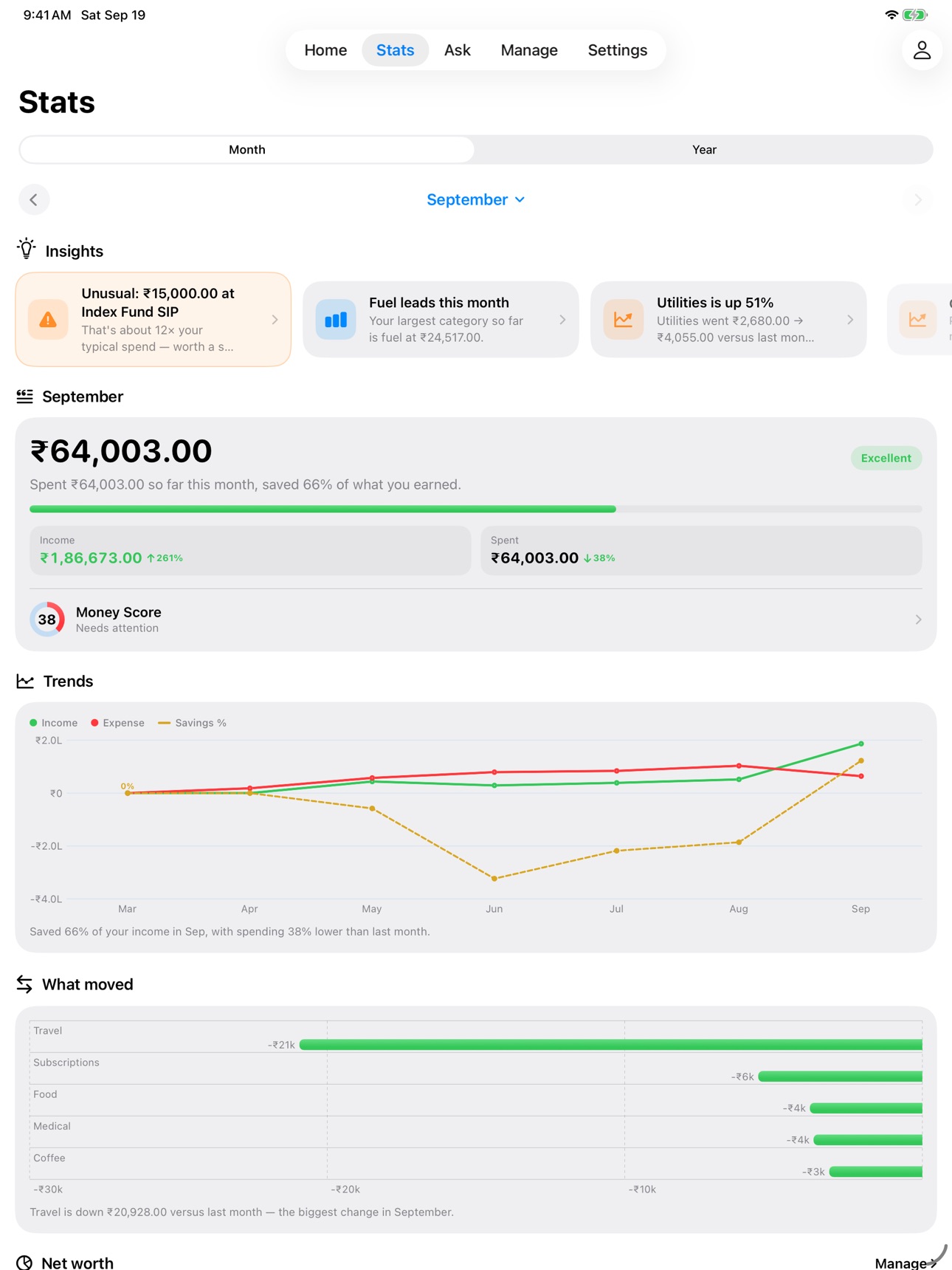Switch to Year view
952x1270 pixels.
pyautogui.click(x=704, y=150)
